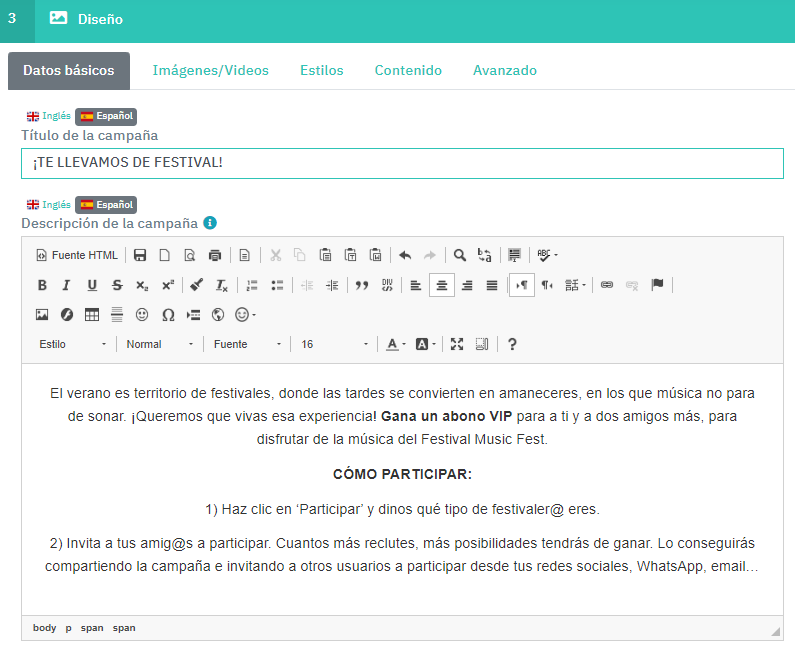Open the Fuente font dropdown
Image resolution: width=795 pixels, height=652 pixels.
pos(247,344)
